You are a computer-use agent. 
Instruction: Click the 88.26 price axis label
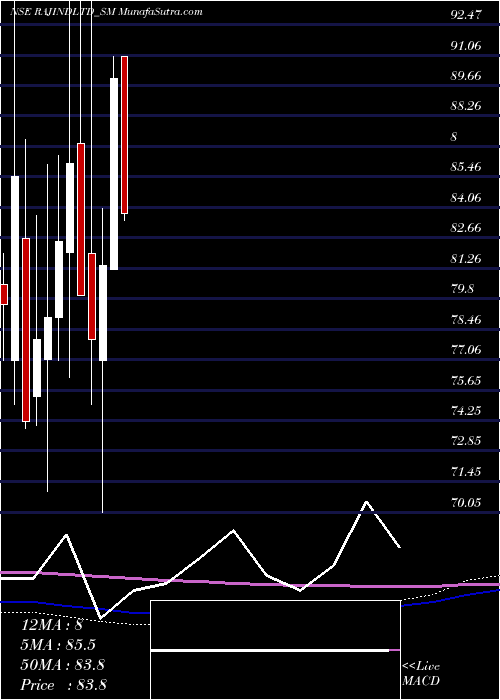tap(466, 106)
